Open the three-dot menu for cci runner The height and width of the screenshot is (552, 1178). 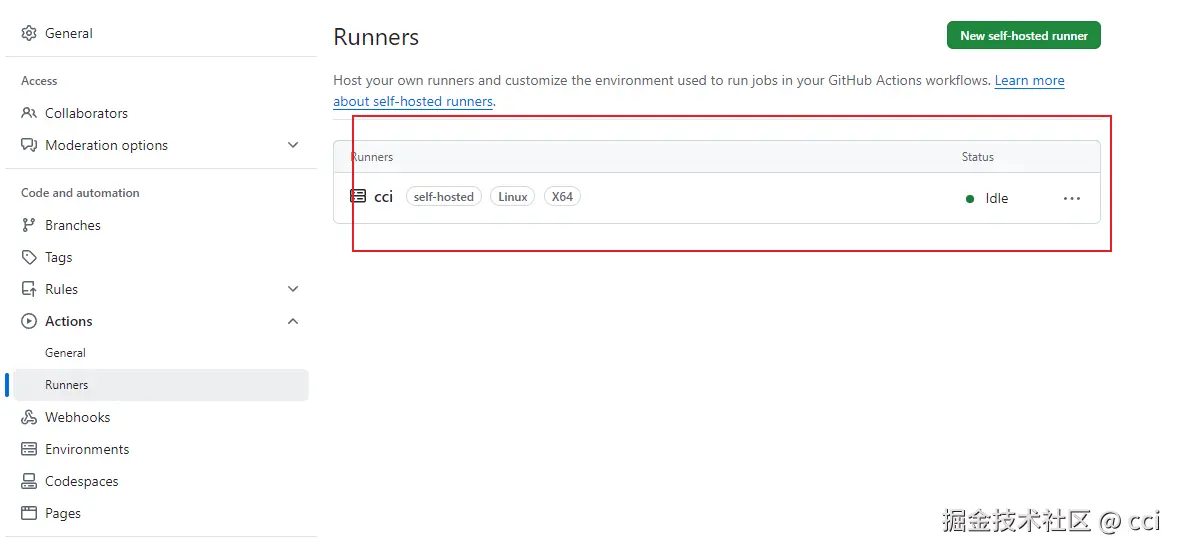1071,198
